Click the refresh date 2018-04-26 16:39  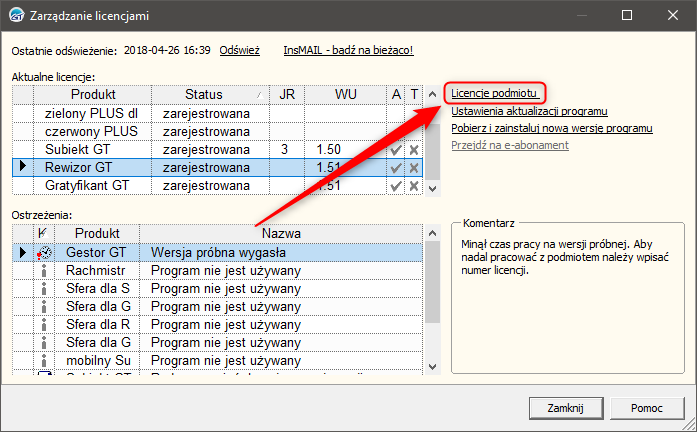pos(167,50)
